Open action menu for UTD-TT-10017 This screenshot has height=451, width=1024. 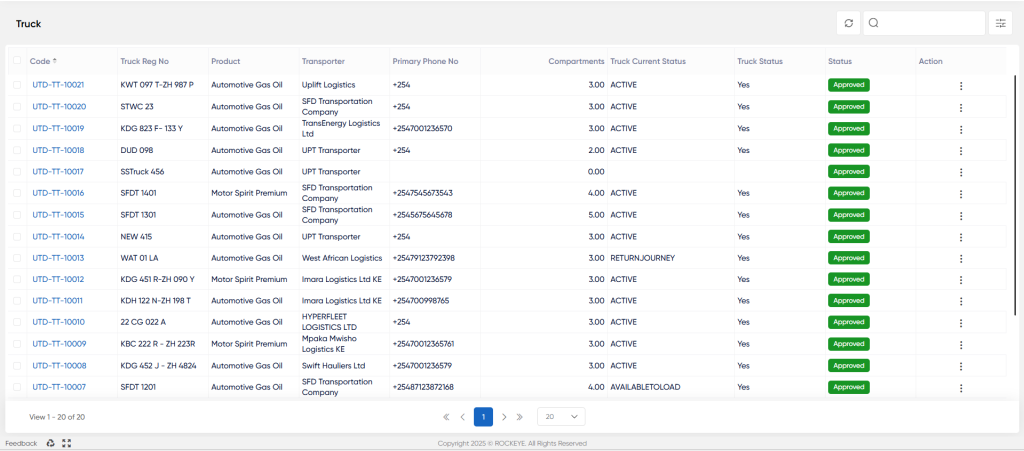961,172
